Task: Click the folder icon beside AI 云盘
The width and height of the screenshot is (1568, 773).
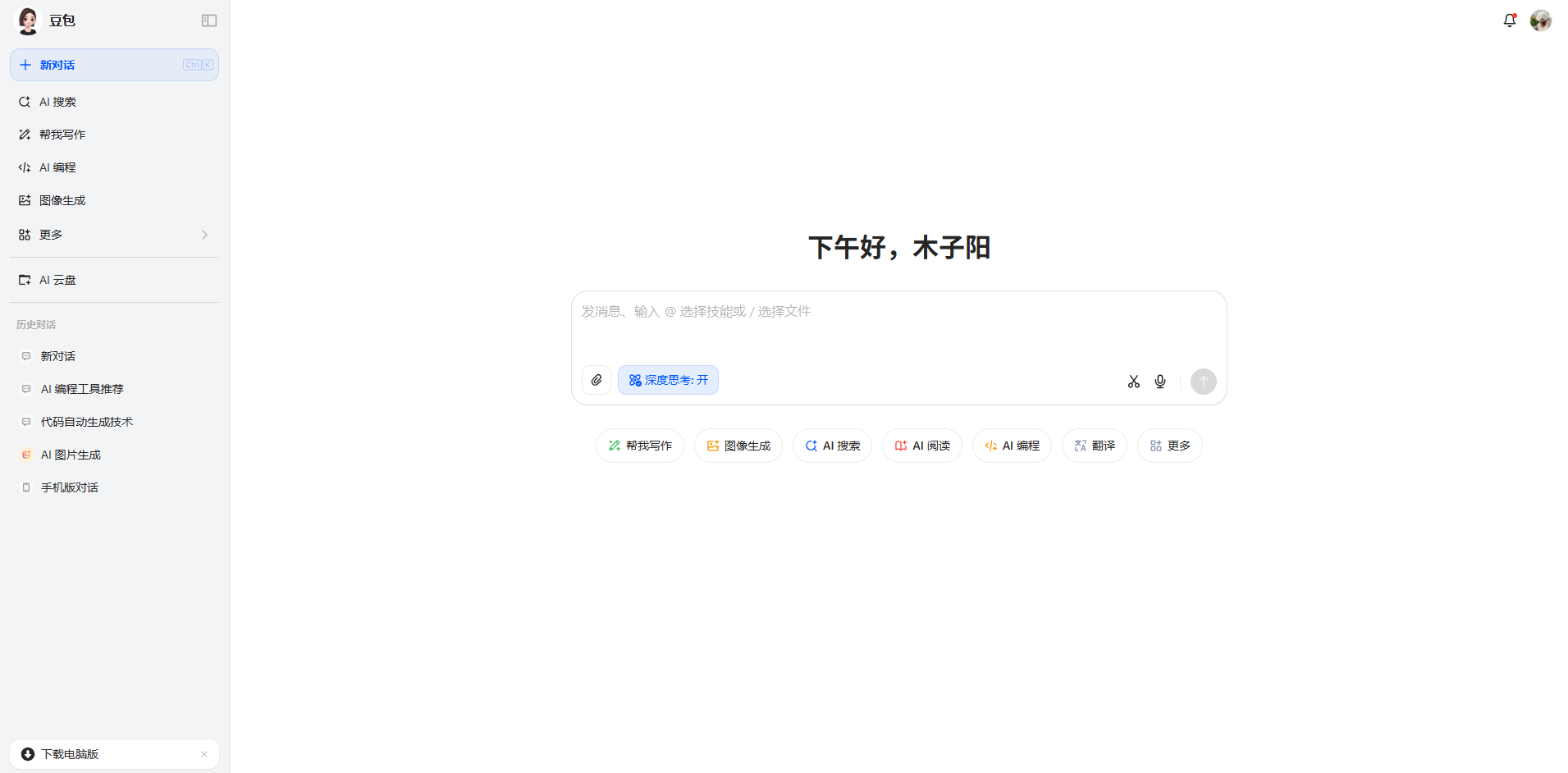Action: pos(25,280)
